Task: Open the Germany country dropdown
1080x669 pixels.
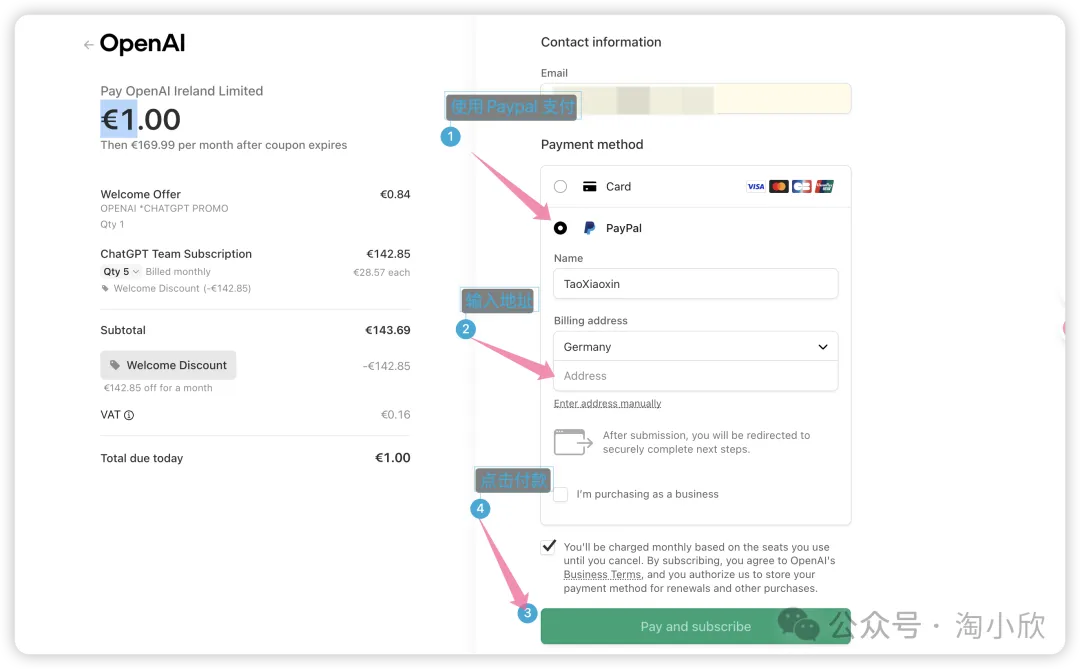Action: pos(696,347)
